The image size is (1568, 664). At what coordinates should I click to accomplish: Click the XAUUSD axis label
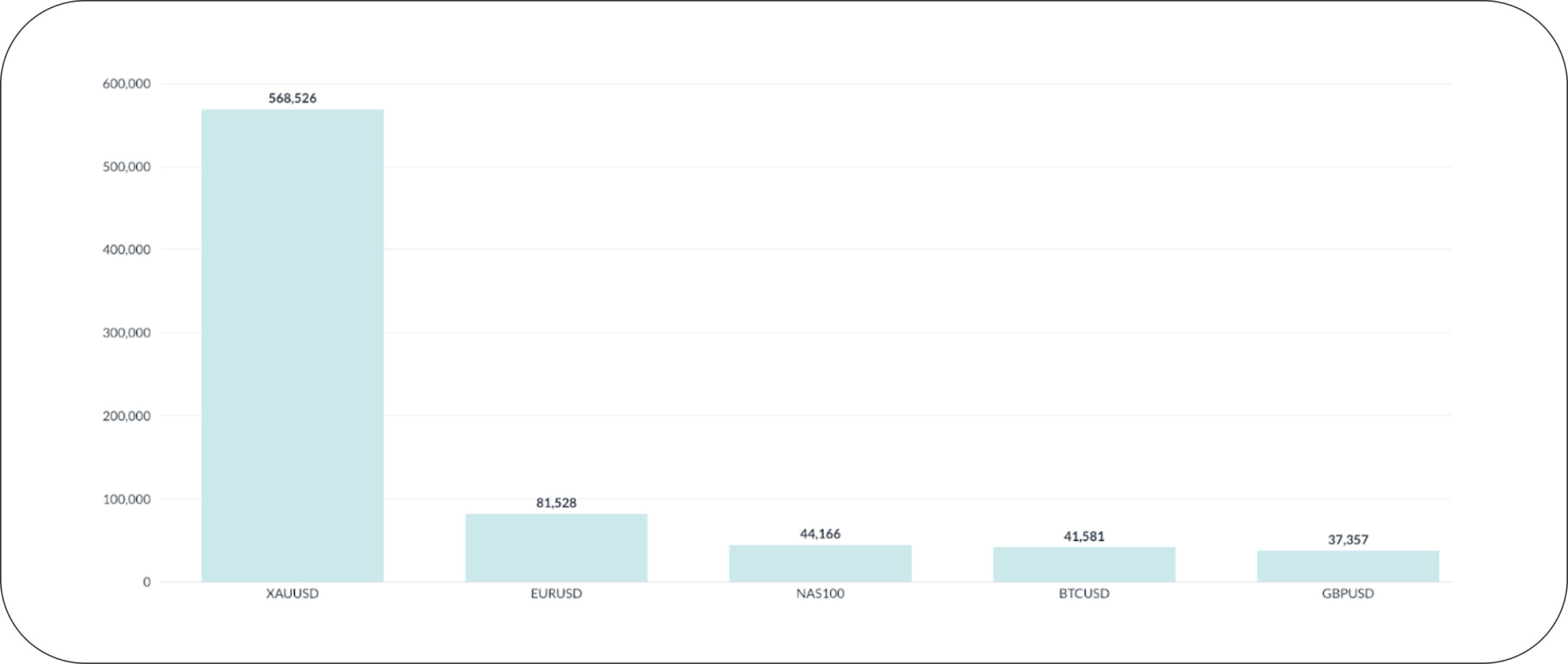coord(292,594)
